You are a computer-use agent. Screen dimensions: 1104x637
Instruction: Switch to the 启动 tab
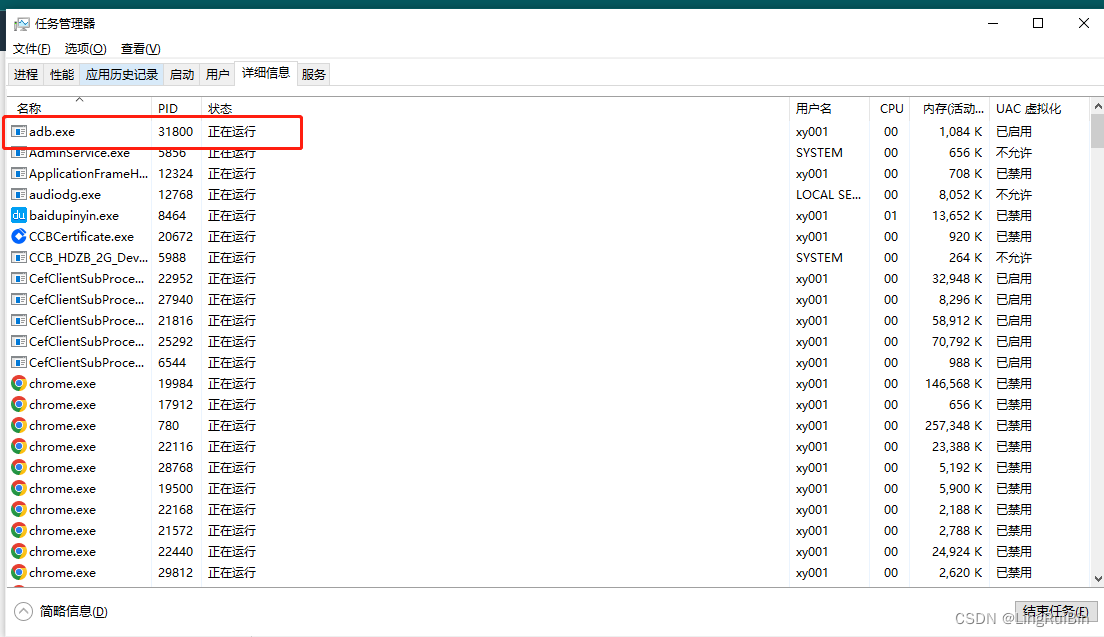(182, 75)
